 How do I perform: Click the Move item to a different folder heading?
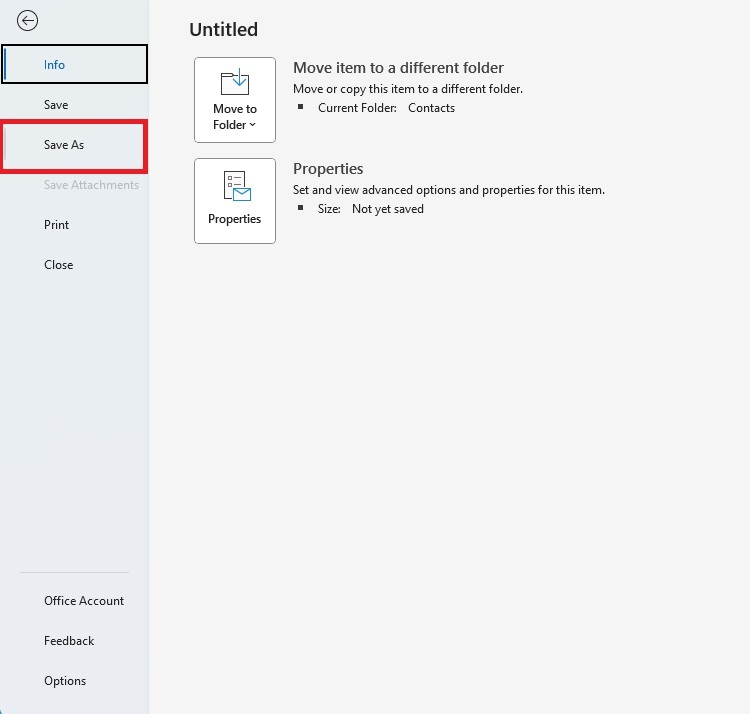[398, 68]
